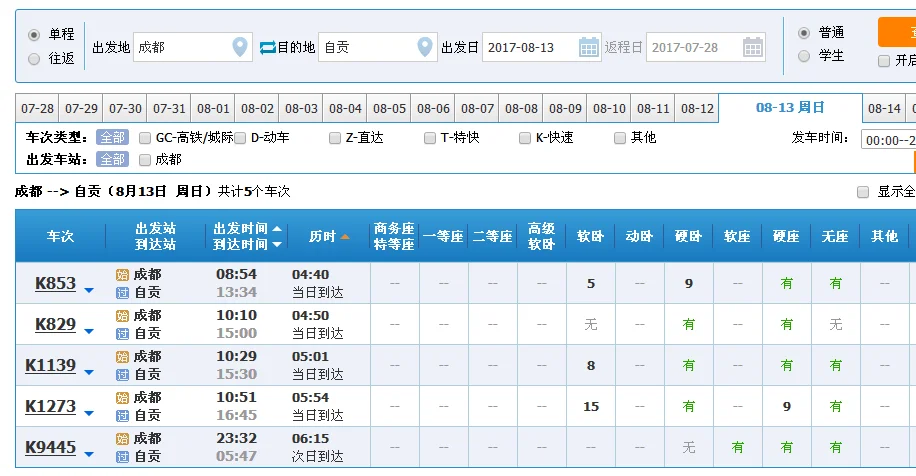Click the 全部 button for train types

pos(112,138)
